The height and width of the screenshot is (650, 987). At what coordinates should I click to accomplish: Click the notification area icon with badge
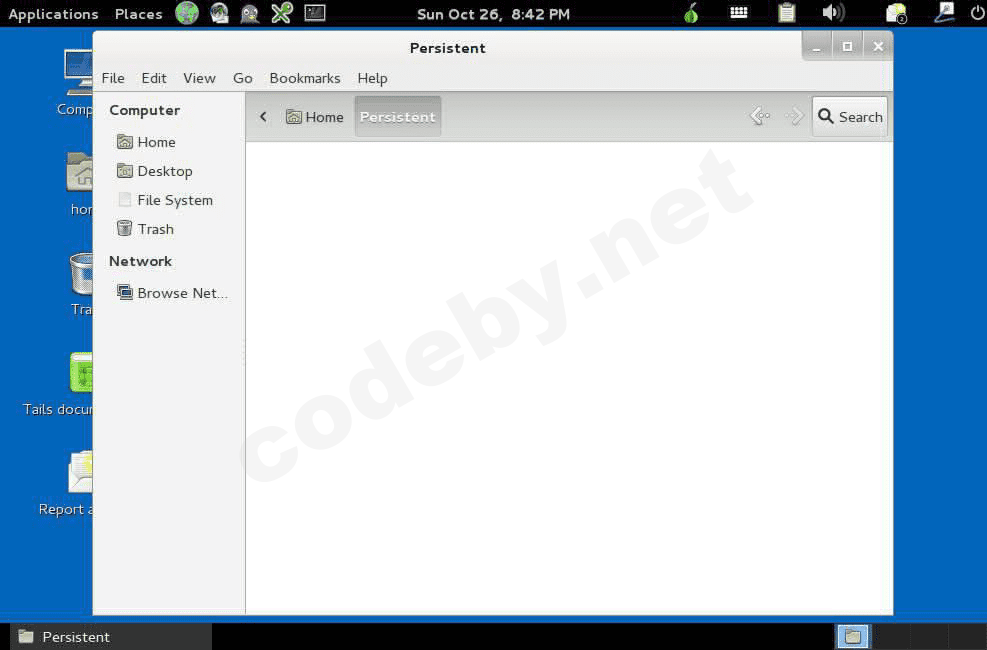[x=896, y=13]
